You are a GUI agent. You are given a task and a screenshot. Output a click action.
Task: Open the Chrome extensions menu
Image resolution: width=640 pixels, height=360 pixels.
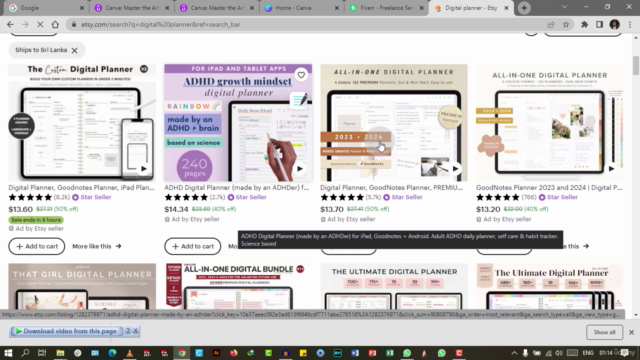tap(584, 24)
